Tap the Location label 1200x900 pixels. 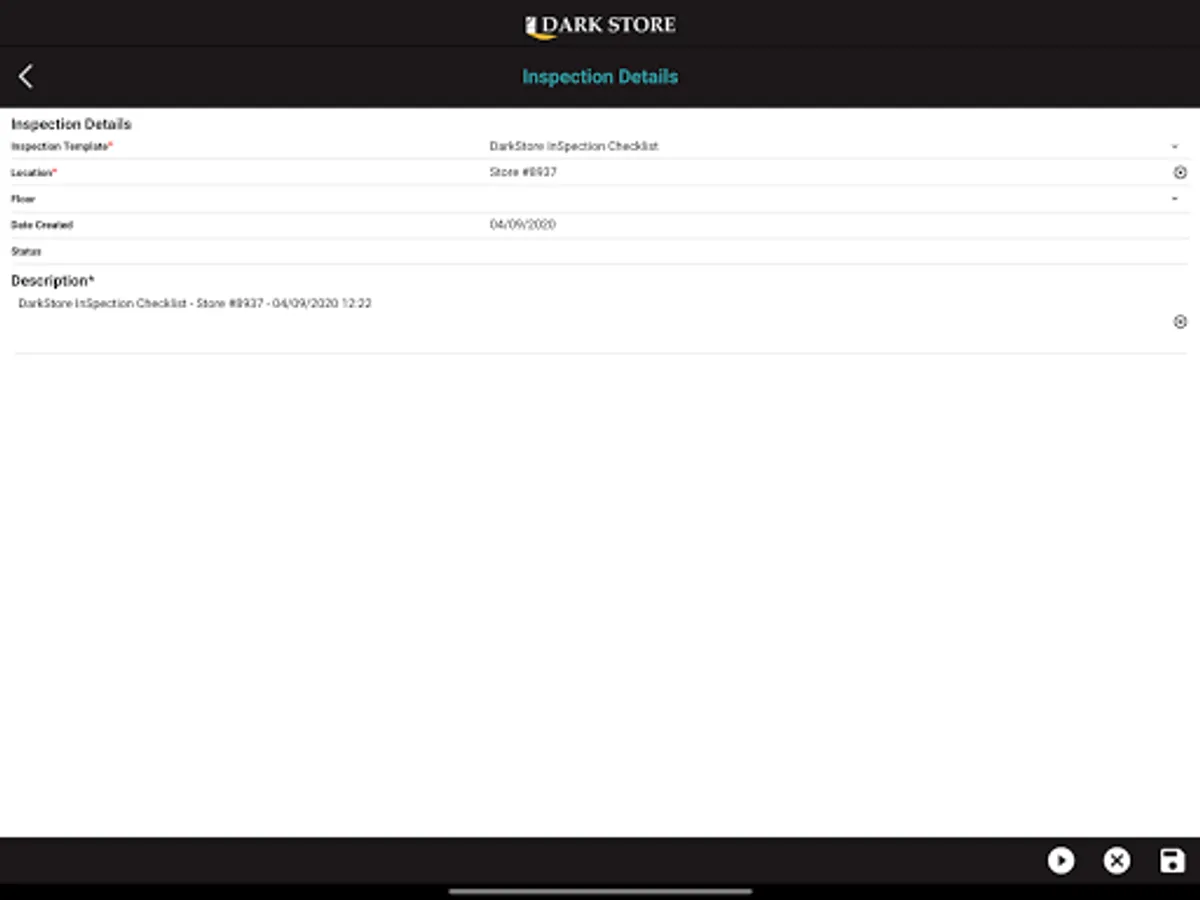[x=33, y=172]
